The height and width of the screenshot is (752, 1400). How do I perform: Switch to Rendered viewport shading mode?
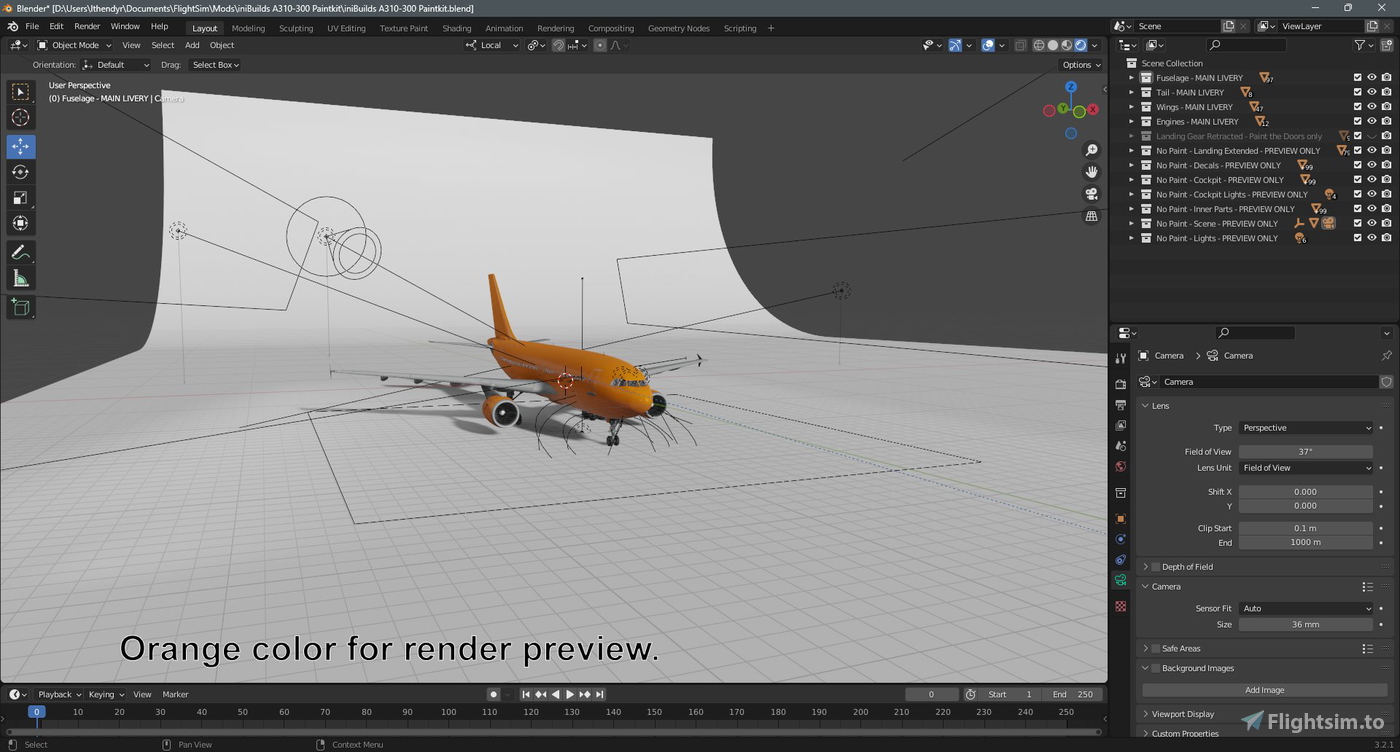[x=1081, y=44]
